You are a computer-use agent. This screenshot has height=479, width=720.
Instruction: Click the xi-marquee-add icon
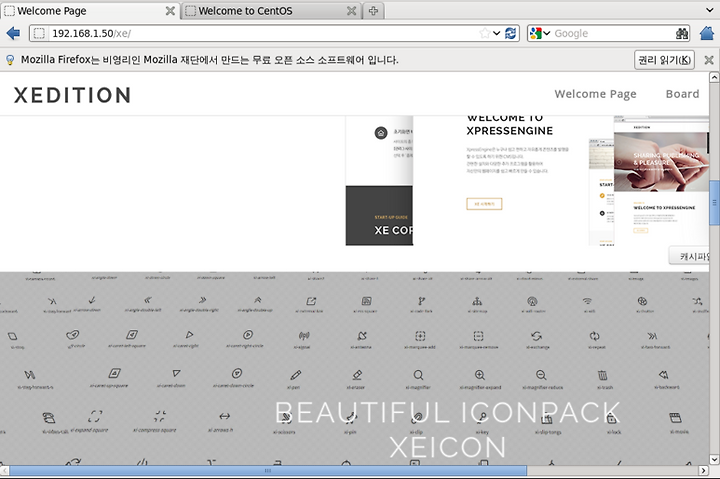(420, 336)
